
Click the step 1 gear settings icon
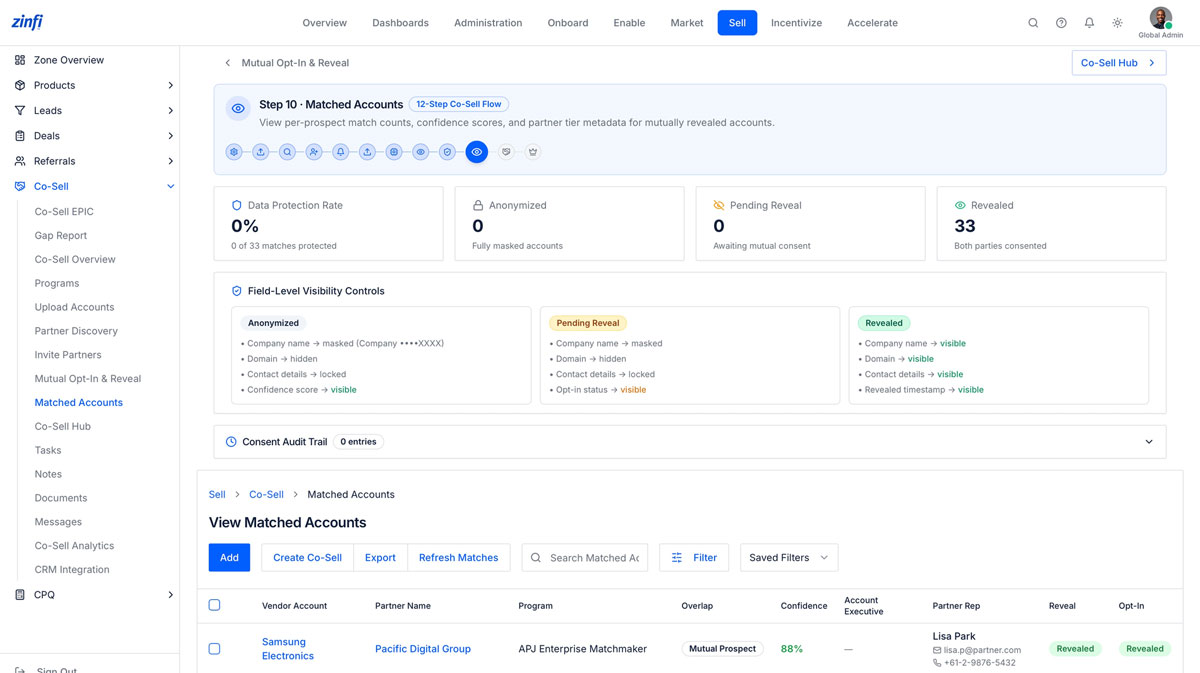pyautogui.click(x=234, y=152)
